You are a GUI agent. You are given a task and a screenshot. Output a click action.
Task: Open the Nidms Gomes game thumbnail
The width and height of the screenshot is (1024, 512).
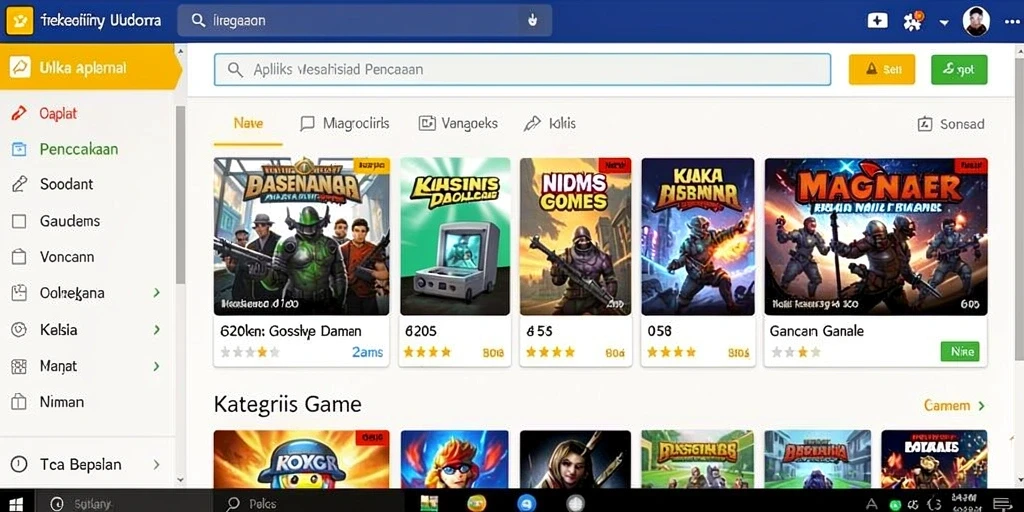point(575,236)
